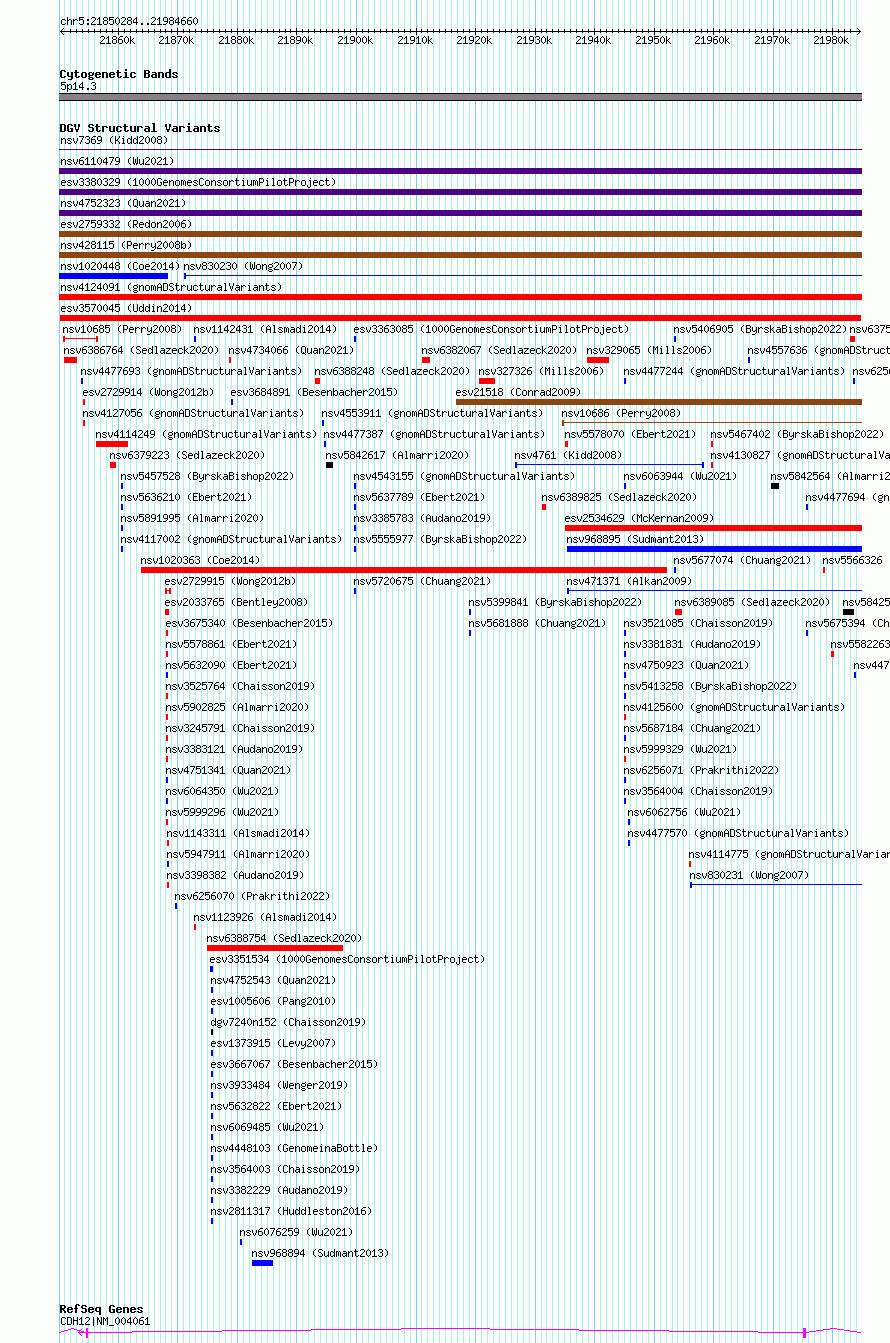Click nsv5842617 (Almarri2020) label
The height and width of the screenshot is (1343, 890).
pyautogui.click(x=397, y=455)
